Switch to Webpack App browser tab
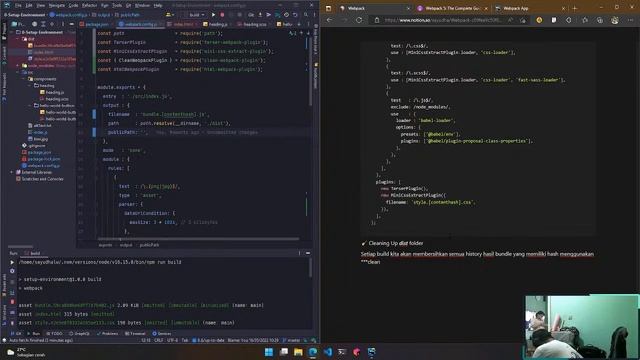640x360 pixels. (531, 8)
